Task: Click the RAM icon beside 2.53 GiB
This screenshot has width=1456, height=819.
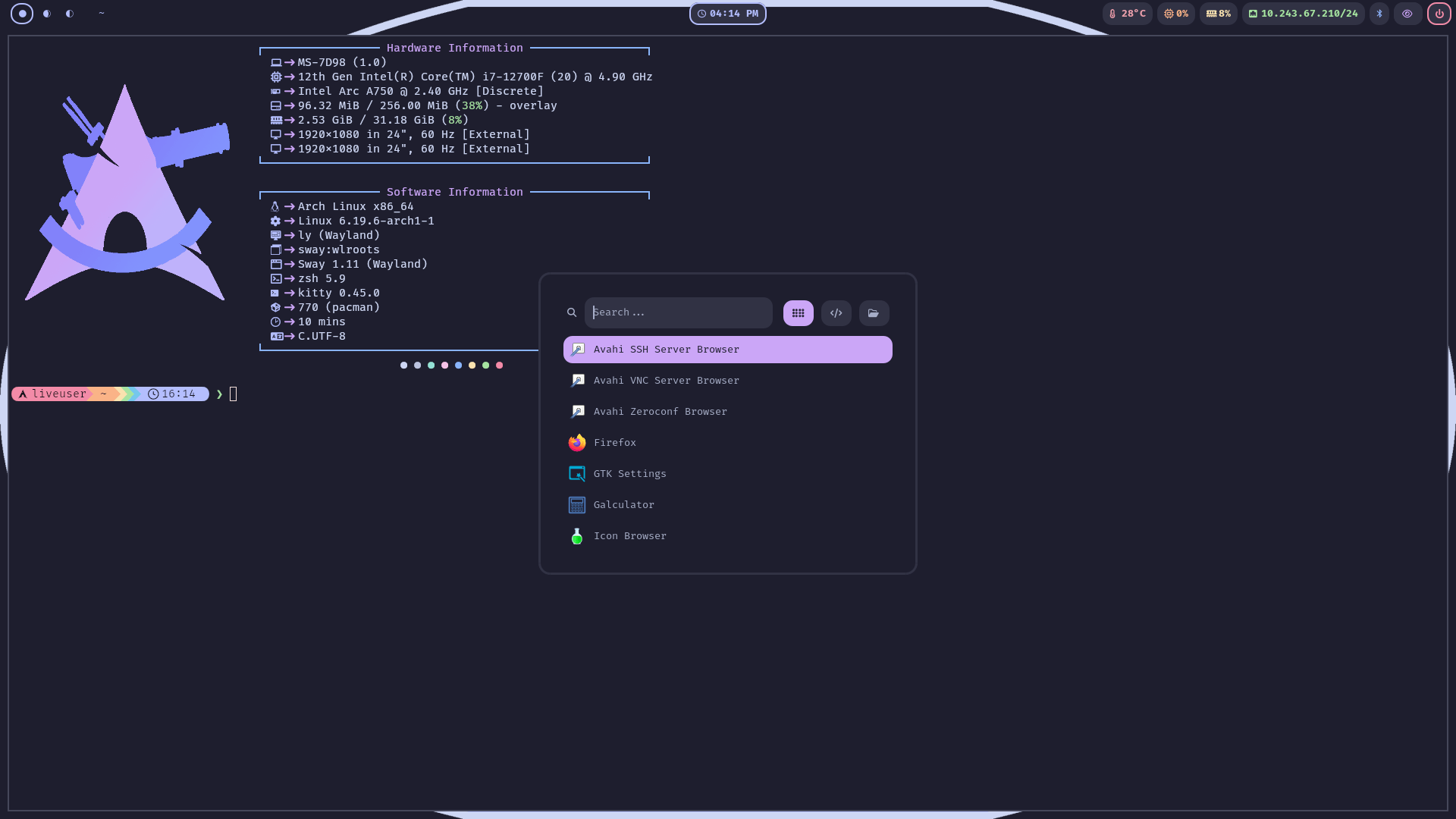Action: click(x=276, y=121)
